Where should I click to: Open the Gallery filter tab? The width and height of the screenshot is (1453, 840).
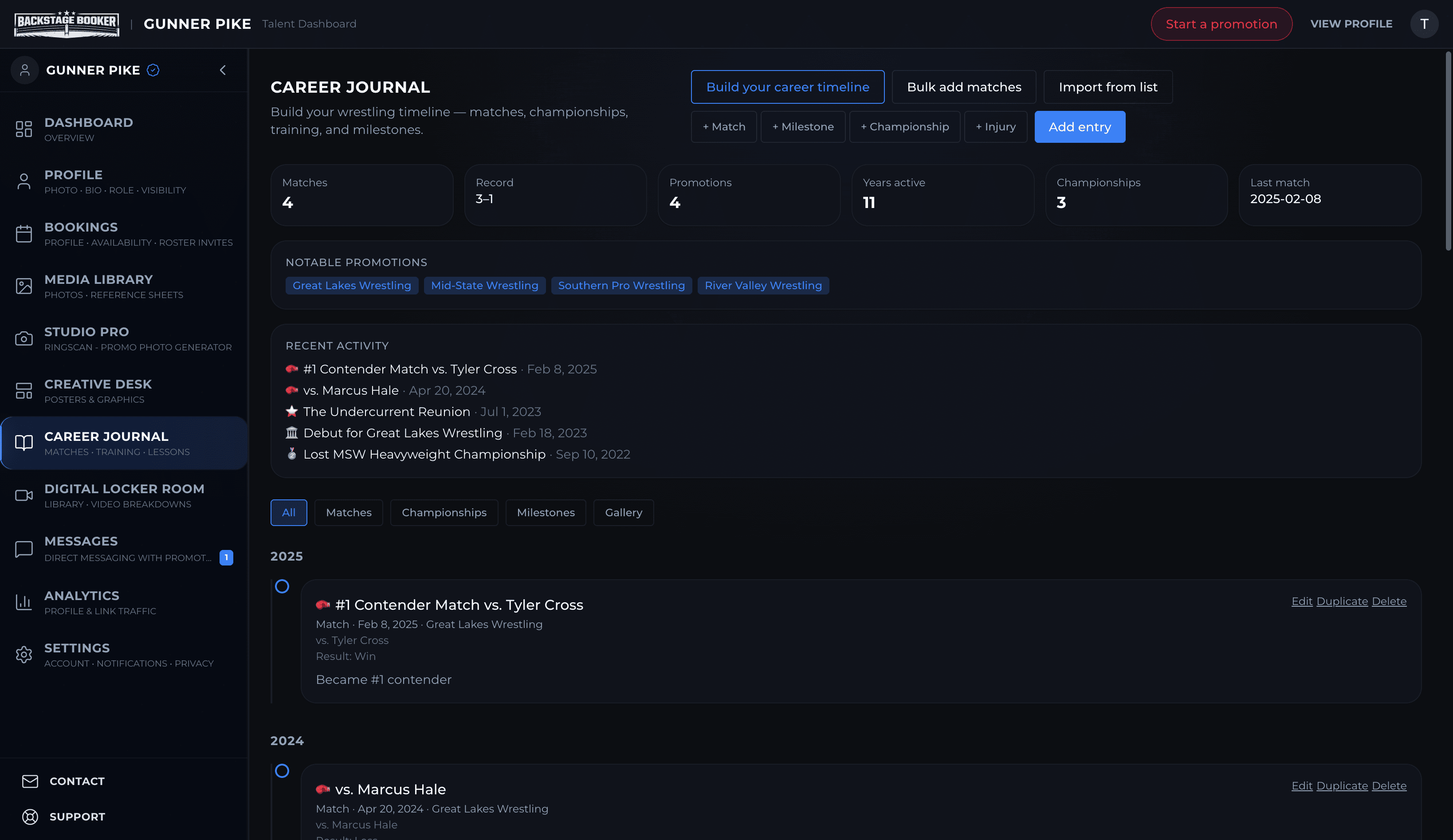pos(623,512)
